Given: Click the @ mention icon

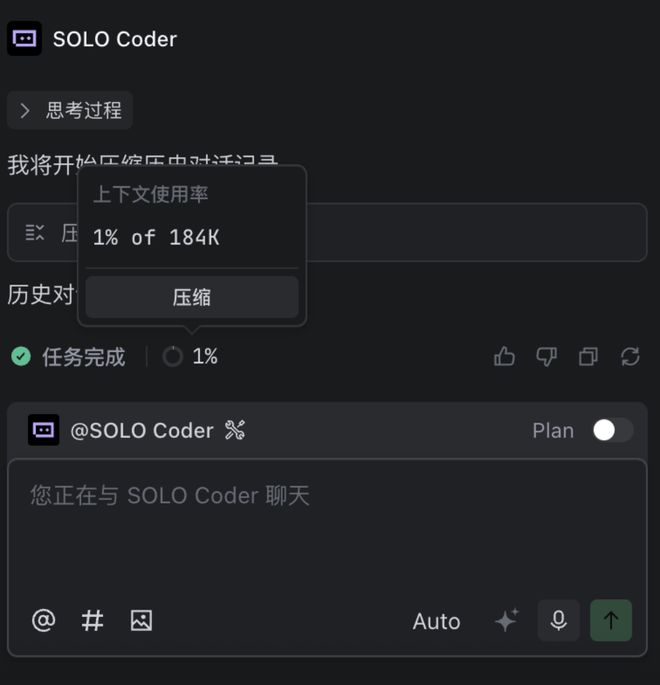Looking at the screenshot, I should (x=43, y=620).
